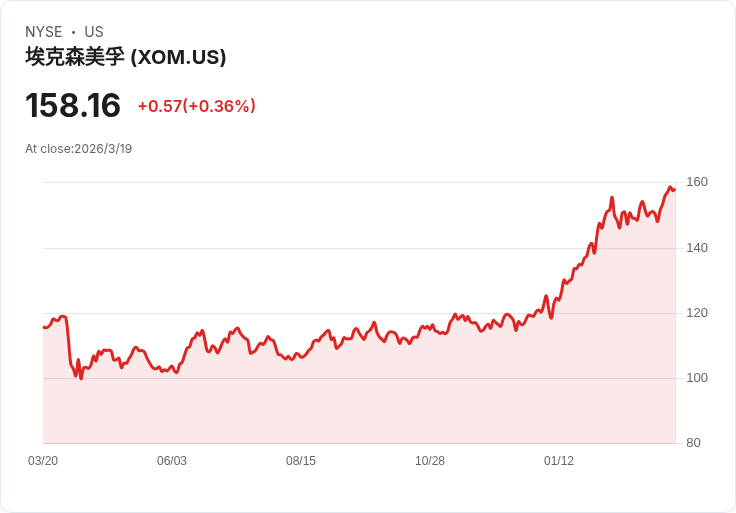Click the 140 price axis label
The height and width of the screenshot is (513, 736).
(697, 248)
